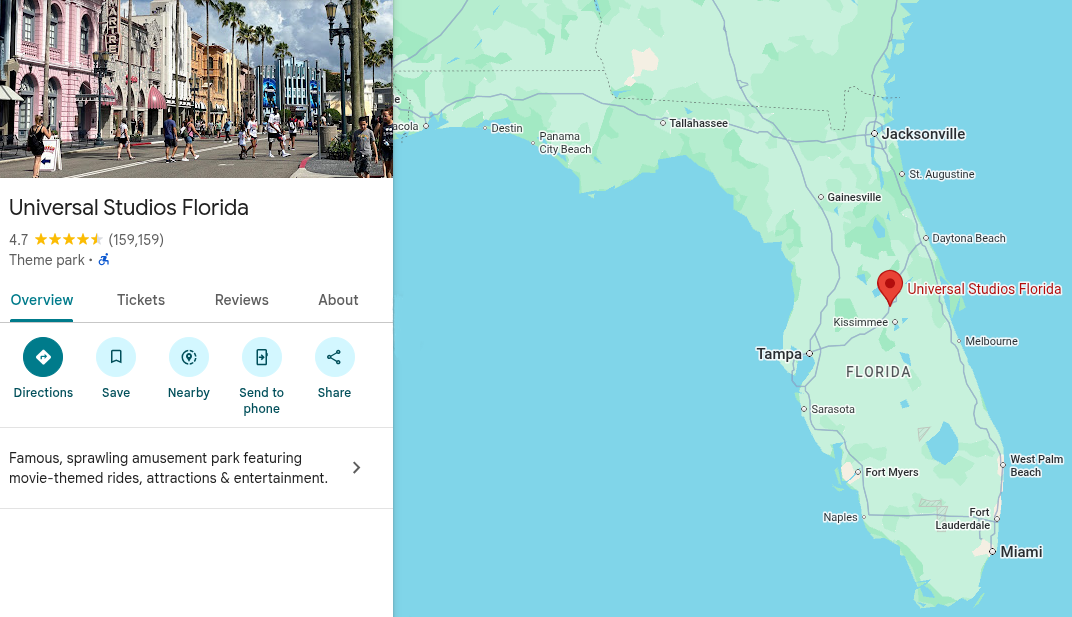The width and height of the screenshot is (1072, 617).
Task: Click the description starting 'Famous, sprawling amusement park'
Action: [168, 468]
